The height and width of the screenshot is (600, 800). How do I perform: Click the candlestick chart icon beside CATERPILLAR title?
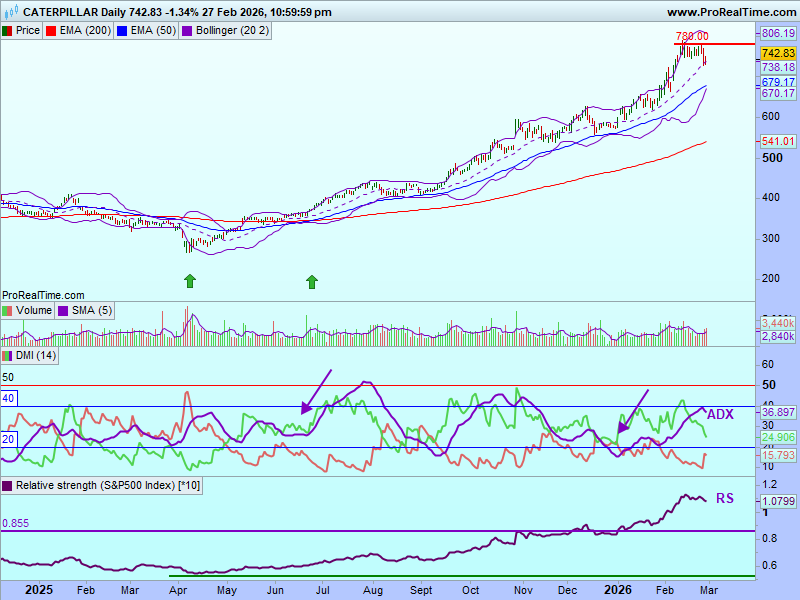coord(10,12)
